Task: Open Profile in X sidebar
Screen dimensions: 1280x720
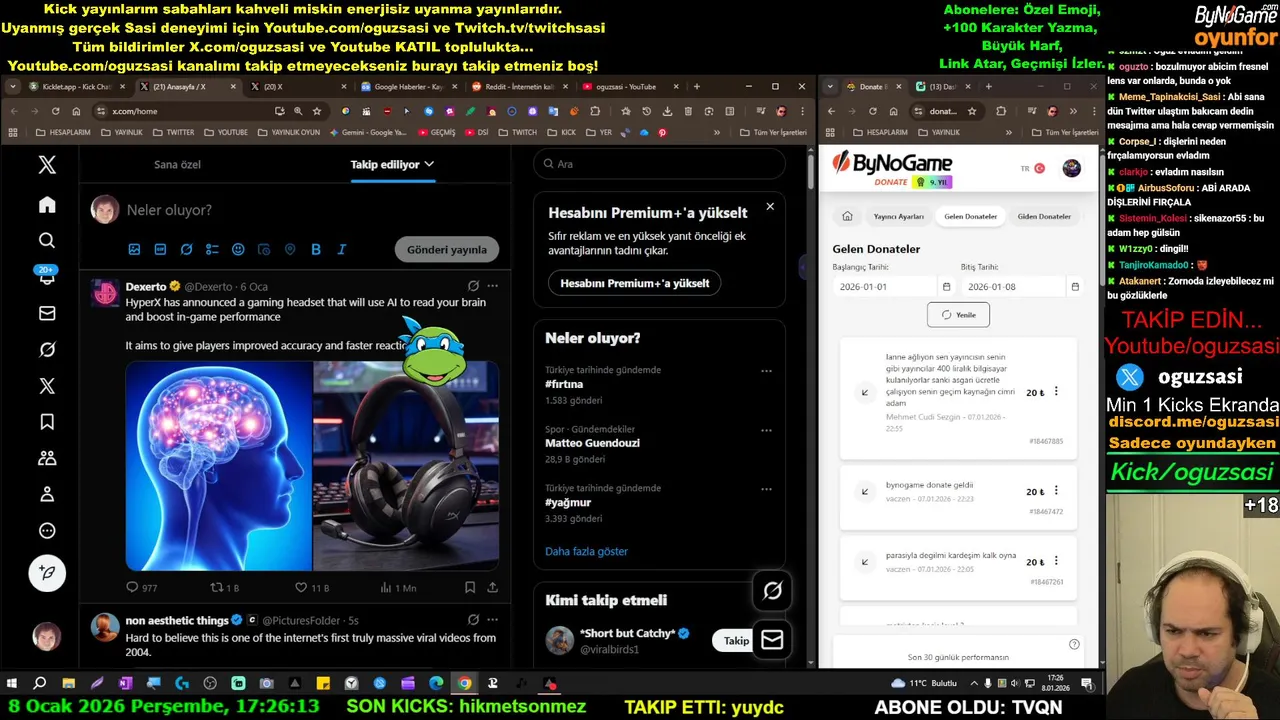Action: pyautogui.click(x=47, y=494)
